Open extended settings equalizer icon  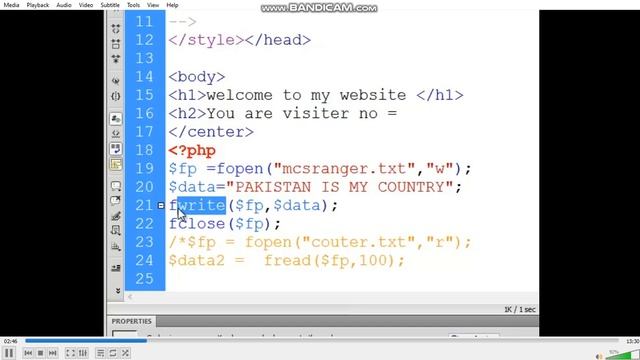pyautogui.click(x=83, y=353)
